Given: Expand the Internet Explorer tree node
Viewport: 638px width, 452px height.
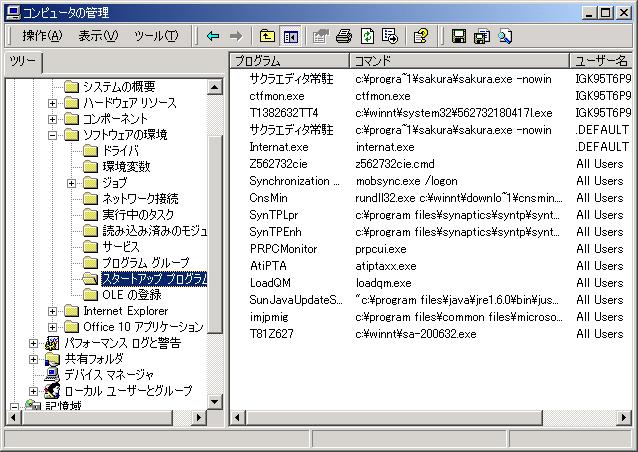Looking at the screenshot, I should tap(53, 311).
